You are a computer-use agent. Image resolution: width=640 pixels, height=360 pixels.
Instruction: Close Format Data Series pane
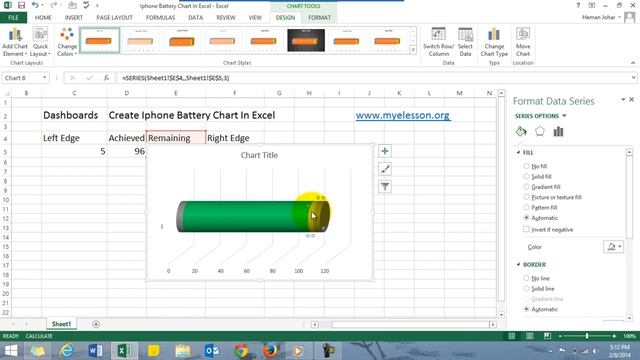click(631, 99)
